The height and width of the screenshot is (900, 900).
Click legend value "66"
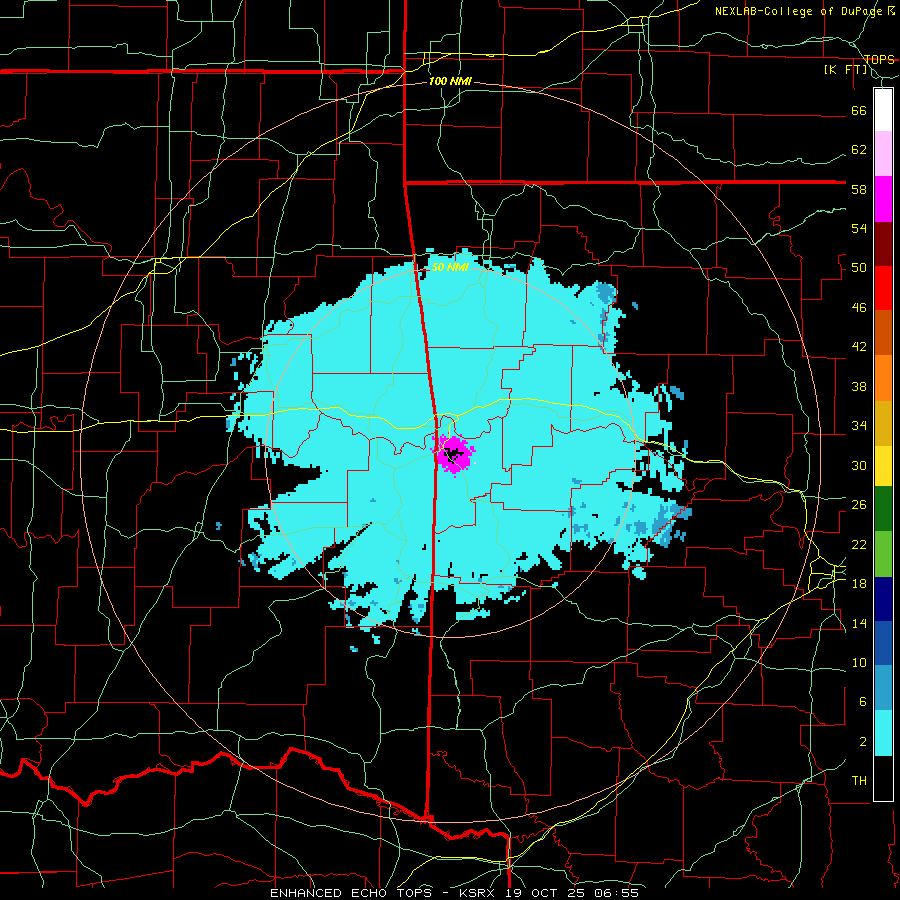click(859, 110)
